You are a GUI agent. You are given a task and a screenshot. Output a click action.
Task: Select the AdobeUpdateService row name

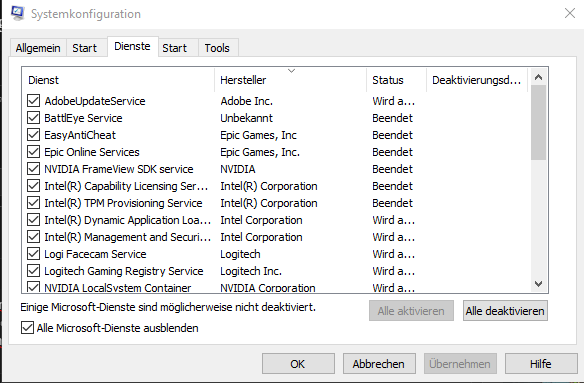pyautogui.click(x=95, y=101)
